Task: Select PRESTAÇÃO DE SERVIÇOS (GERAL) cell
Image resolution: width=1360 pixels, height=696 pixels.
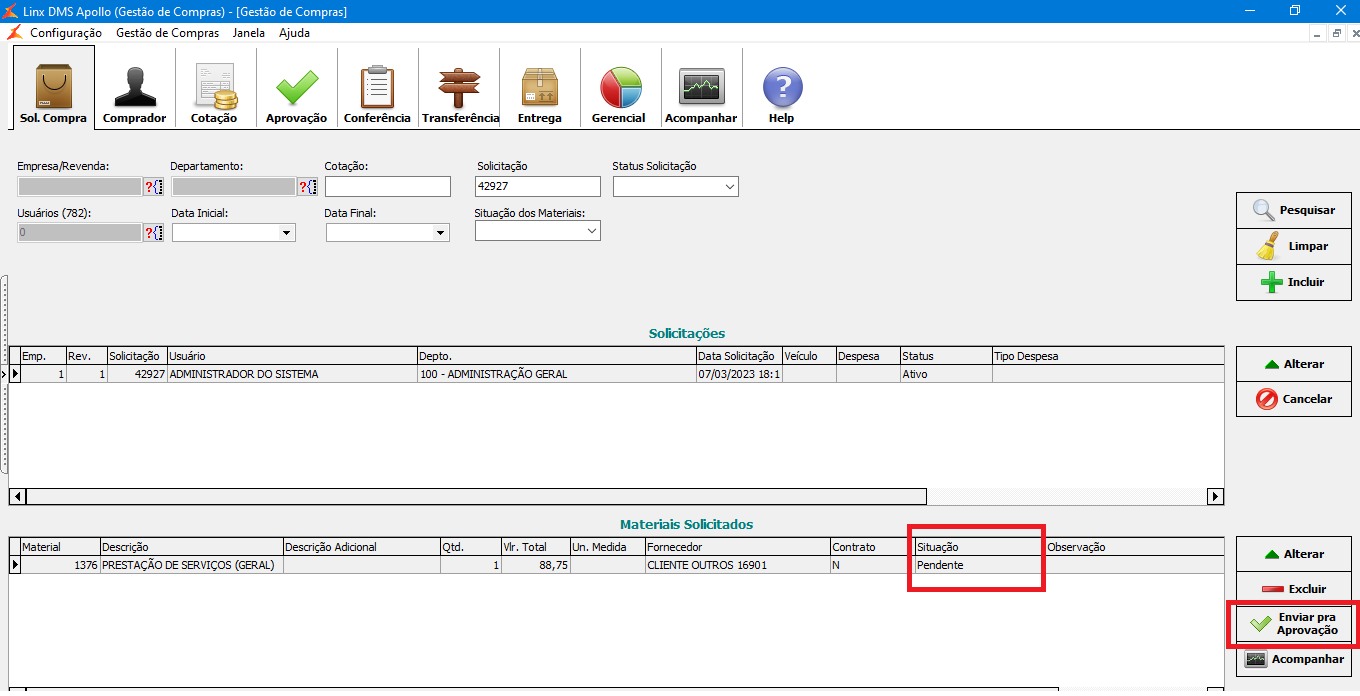Action: coord(191,565)
